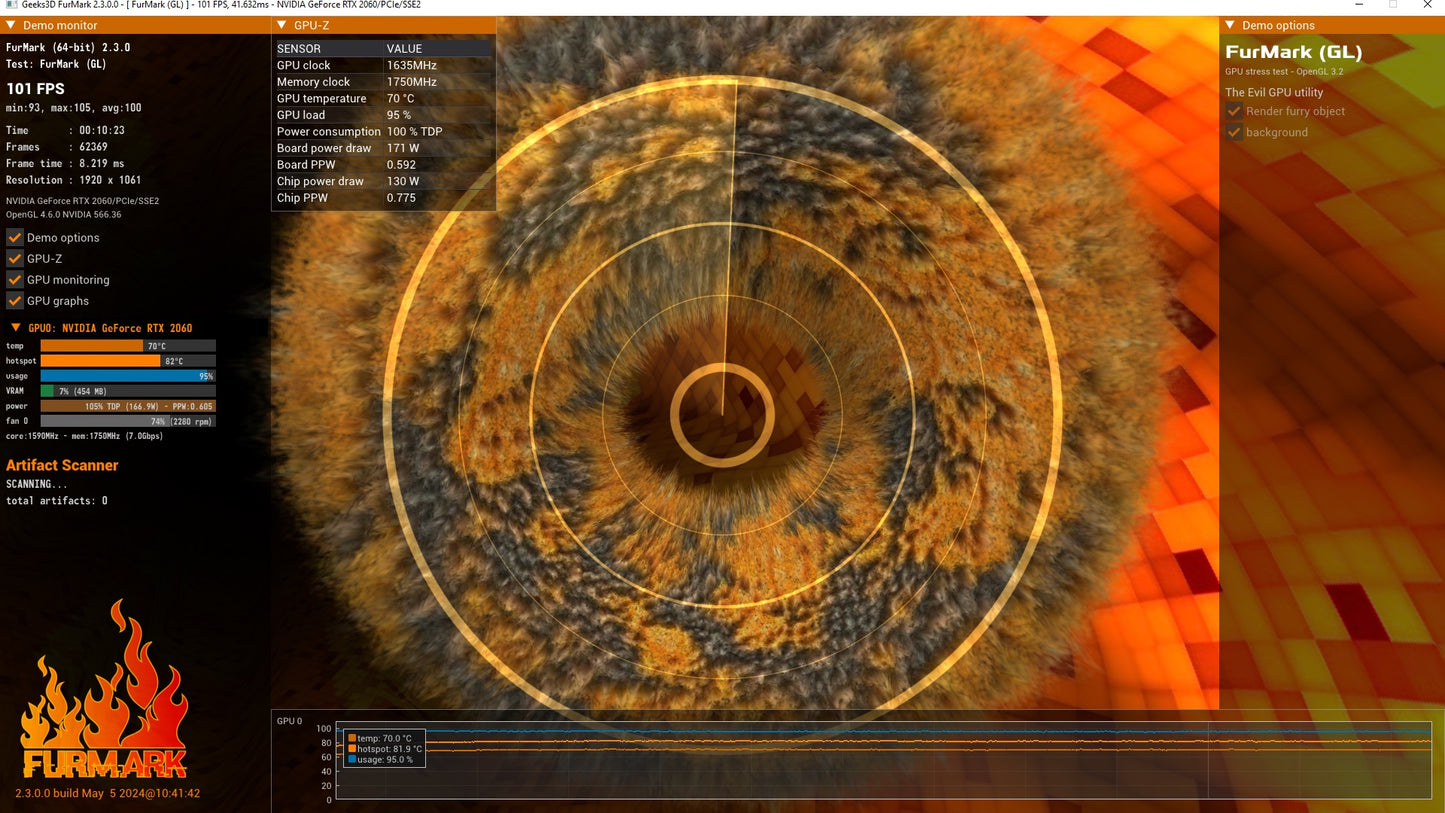Click the core:1590MHz mem:1750MHz line
Viewport: 1445px width, 813px height.
click(84, 436)
